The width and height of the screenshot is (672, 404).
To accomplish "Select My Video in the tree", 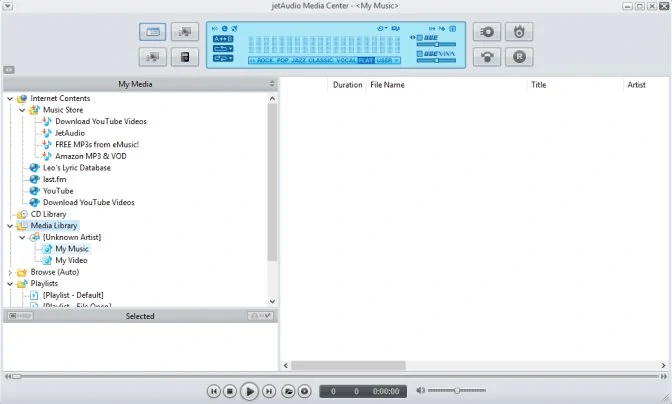I will 71,260.
